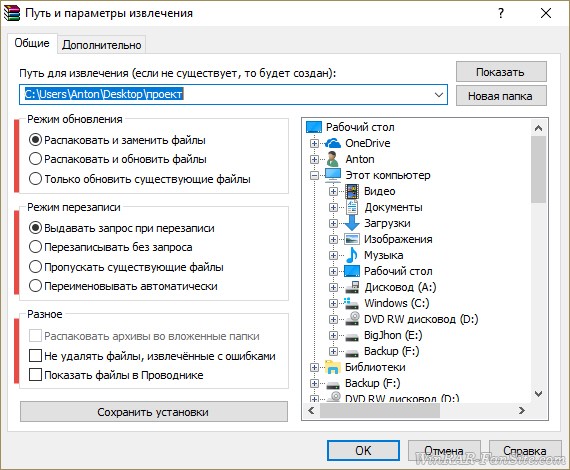570x470 pixels.
Task: Click the tree scroll-right arrow
Action: (x=522, y=411)
